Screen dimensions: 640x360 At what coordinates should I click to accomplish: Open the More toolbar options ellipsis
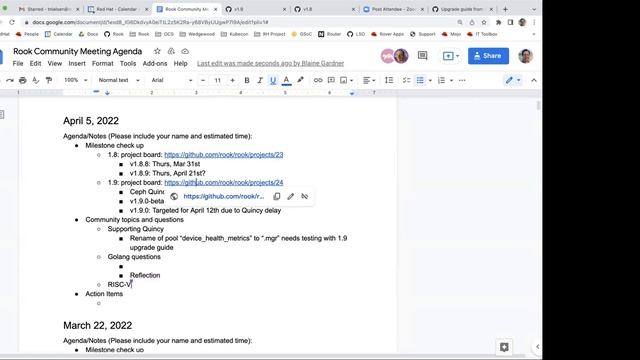pos(462,80)
